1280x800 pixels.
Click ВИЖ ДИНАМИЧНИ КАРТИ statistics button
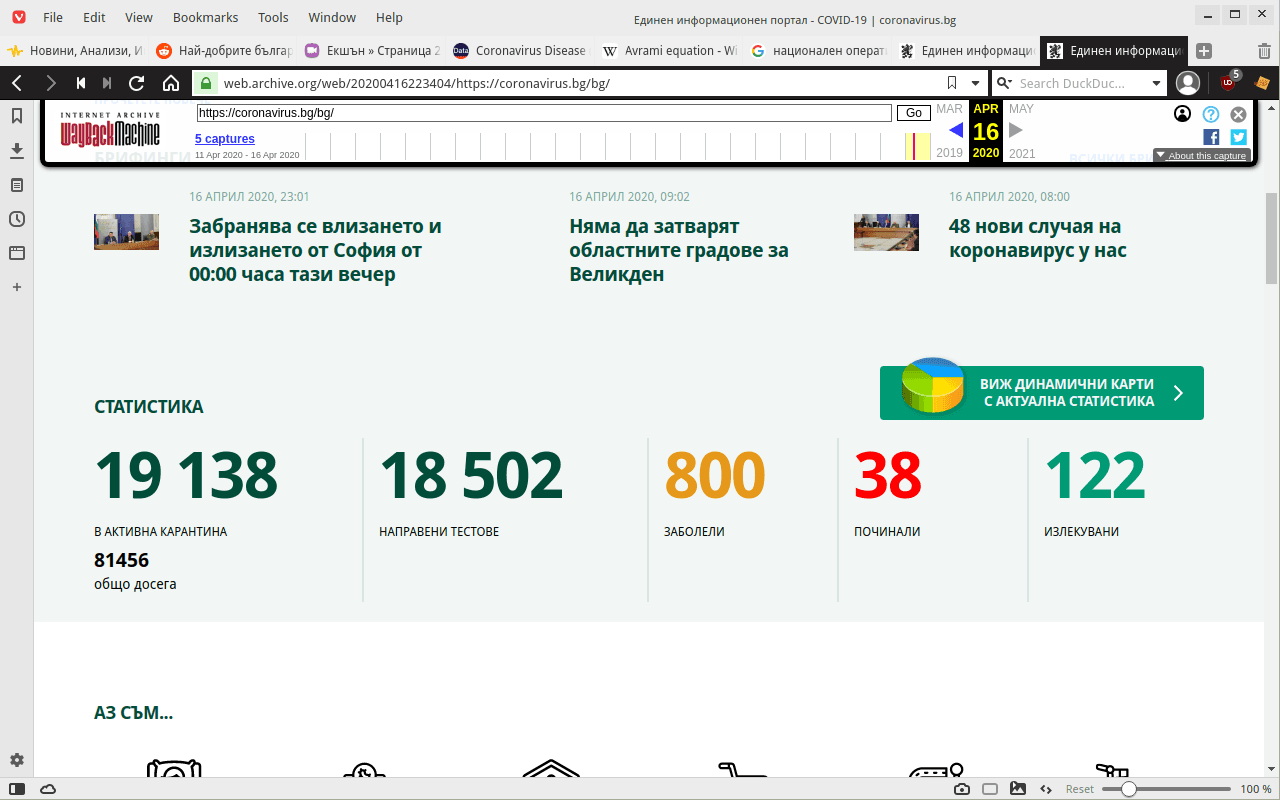(1042, 393)
